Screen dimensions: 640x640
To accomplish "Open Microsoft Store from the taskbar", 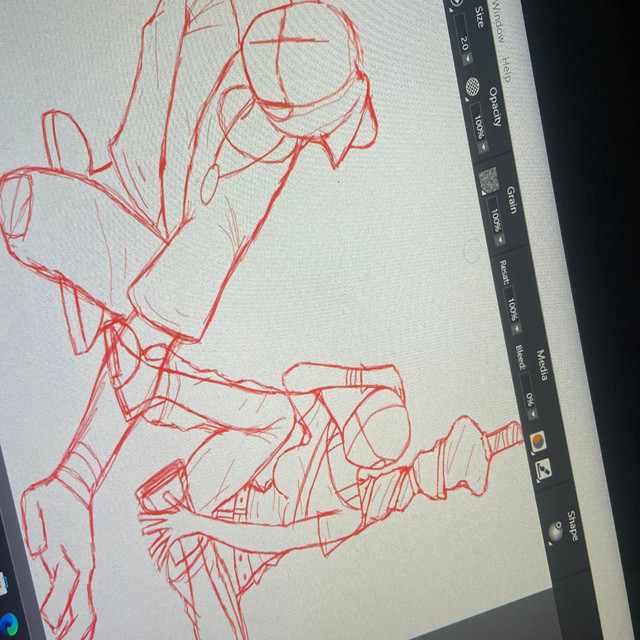I will coord(5,581).
